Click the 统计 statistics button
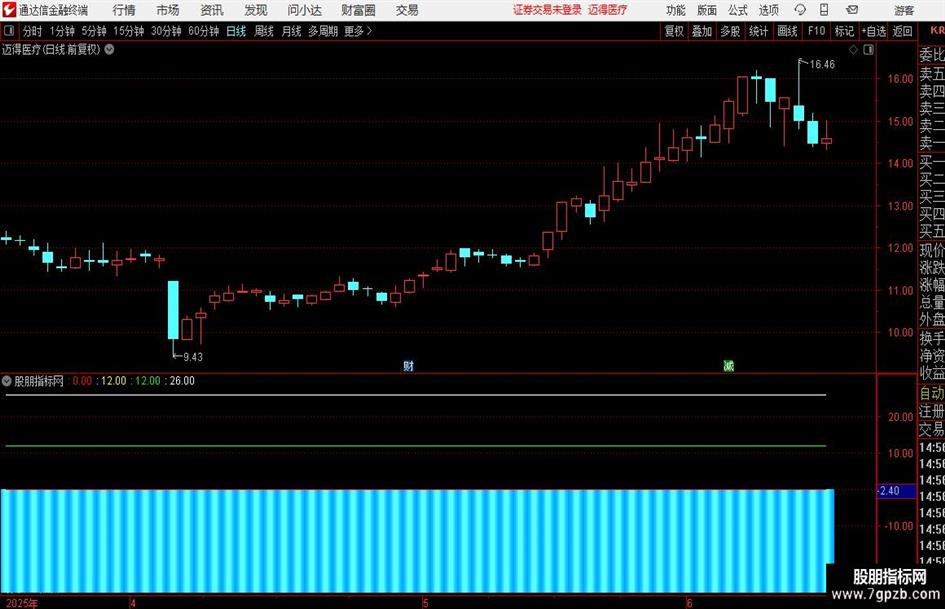 [x=759, y=31]
